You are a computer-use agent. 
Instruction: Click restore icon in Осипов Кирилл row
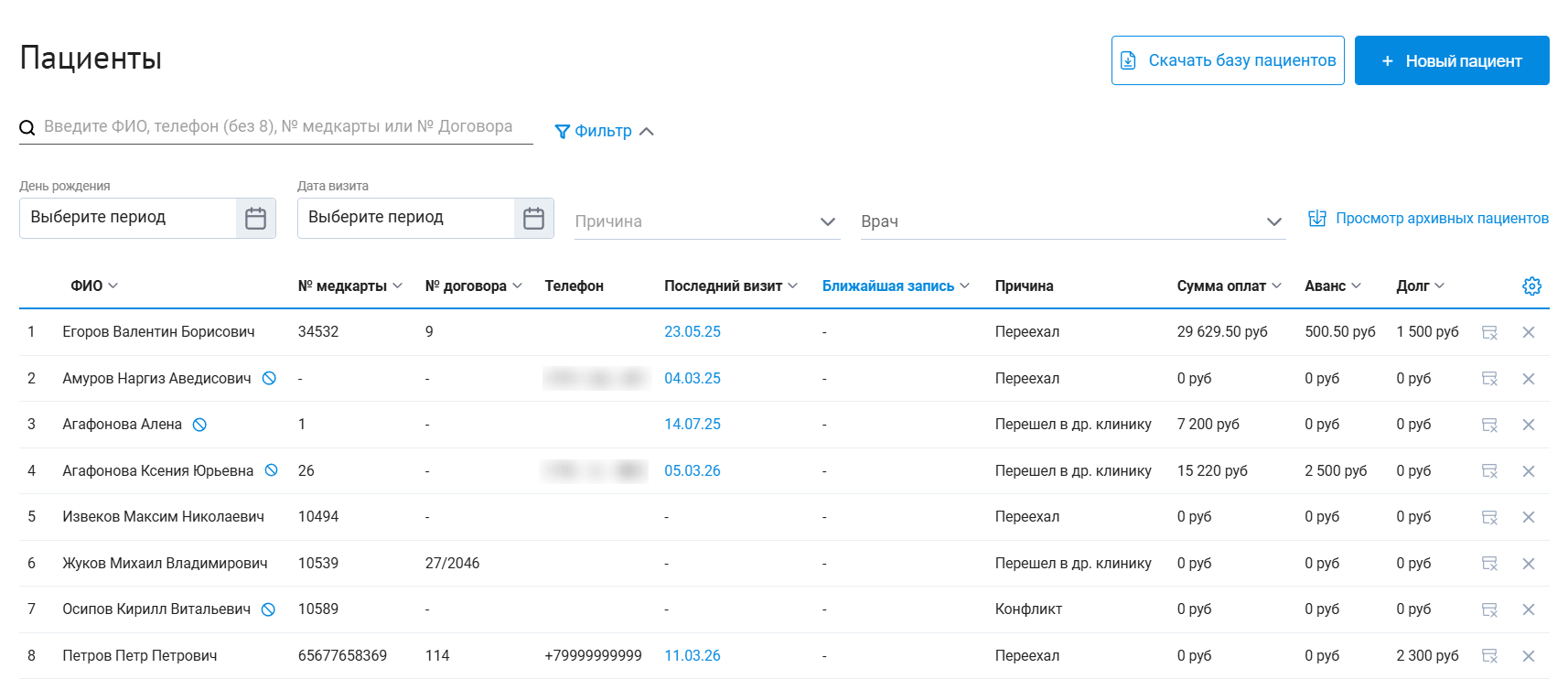(1489, 609)
